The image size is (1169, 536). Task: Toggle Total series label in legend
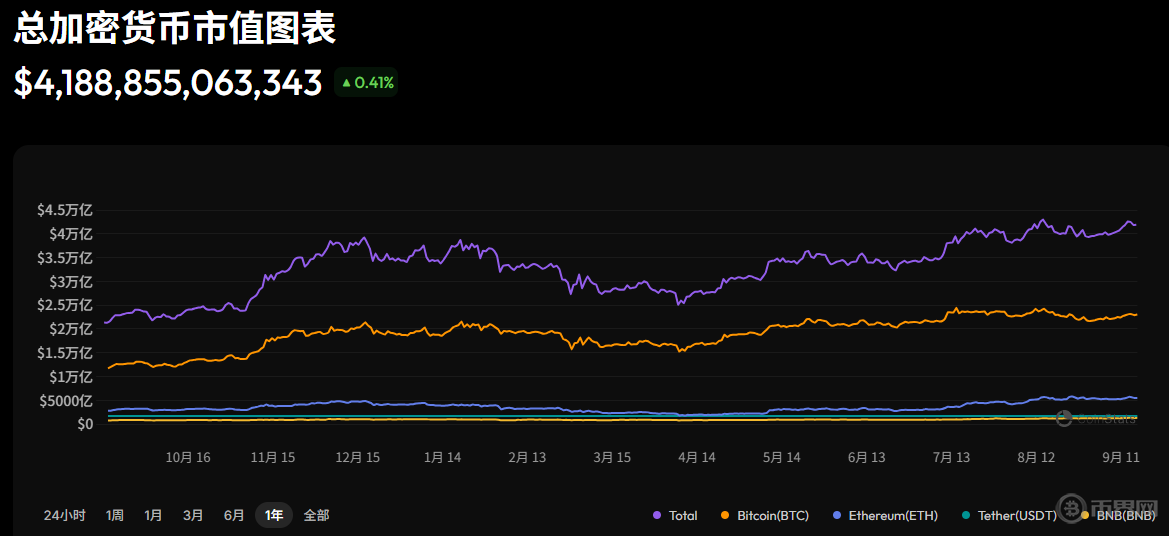click(x=683, y=516)
